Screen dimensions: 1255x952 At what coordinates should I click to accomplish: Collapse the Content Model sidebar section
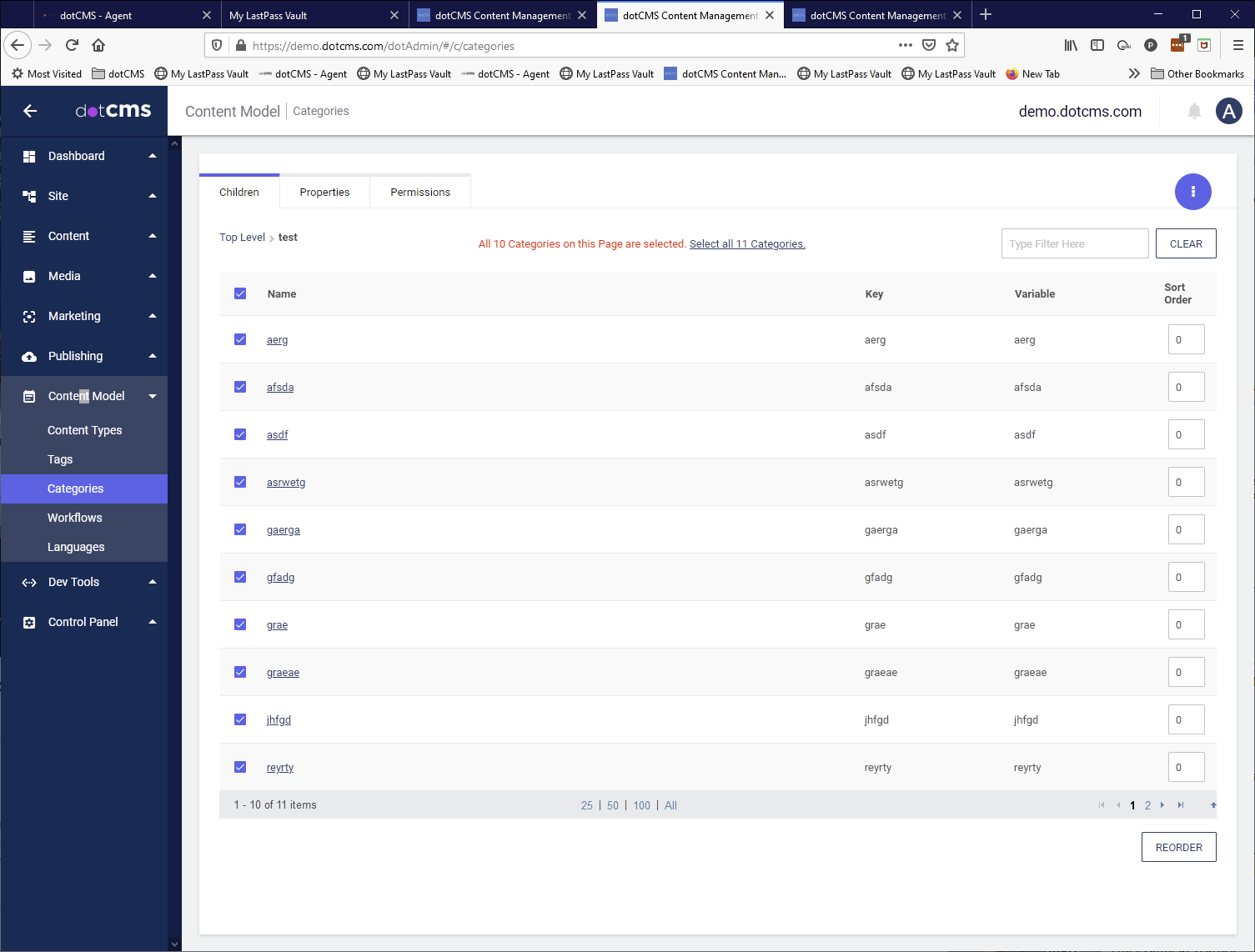[153, 396]
